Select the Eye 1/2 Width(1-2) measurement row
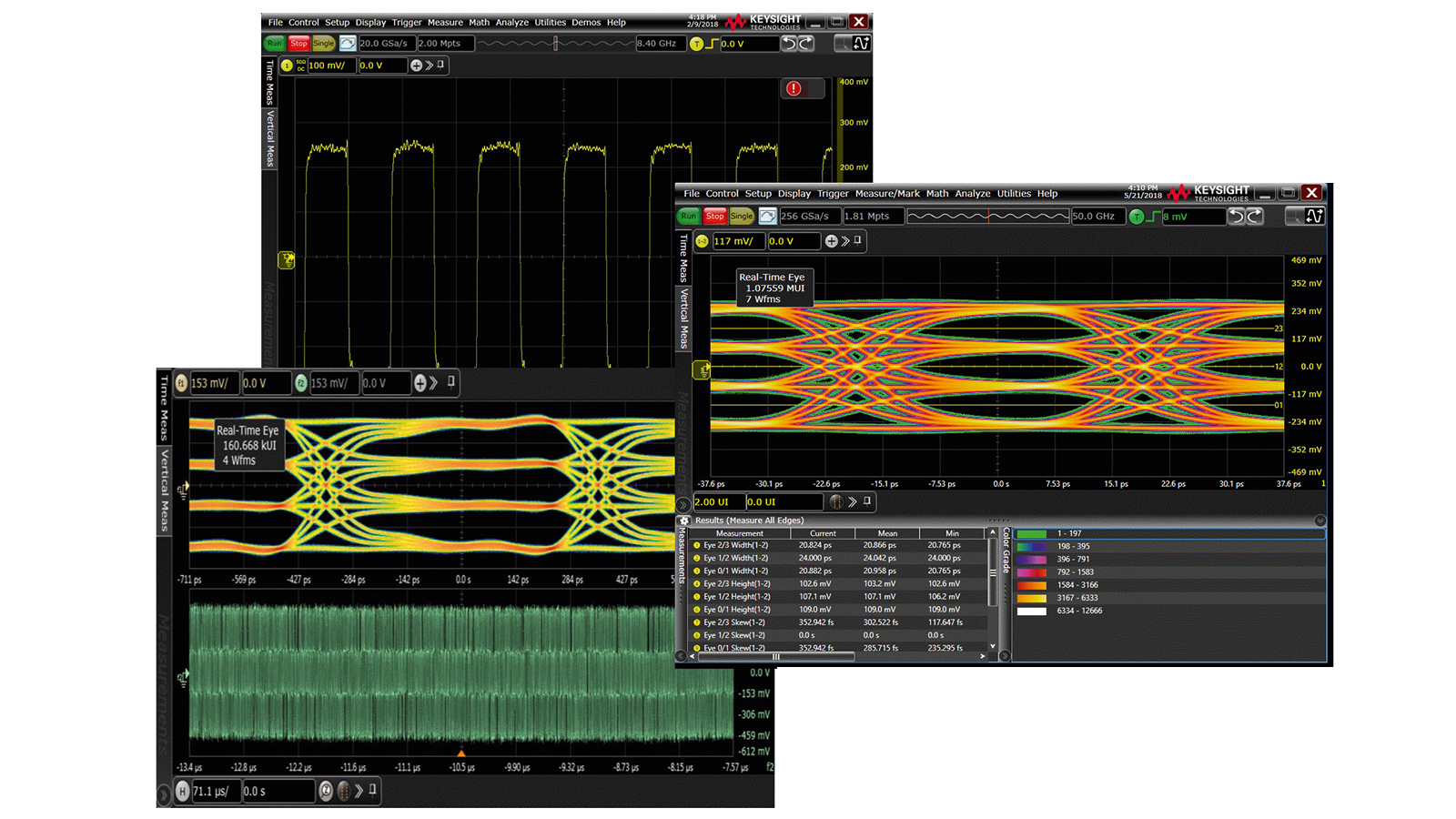1456x819 pixels. click(x=839, y=558)
